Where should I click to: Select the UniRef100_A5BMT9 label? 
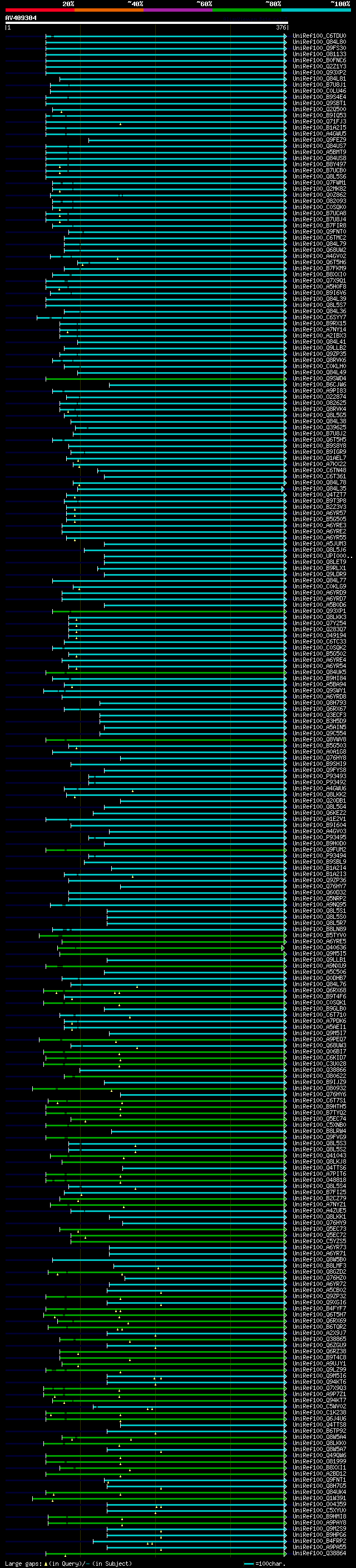tap(319, 152)
